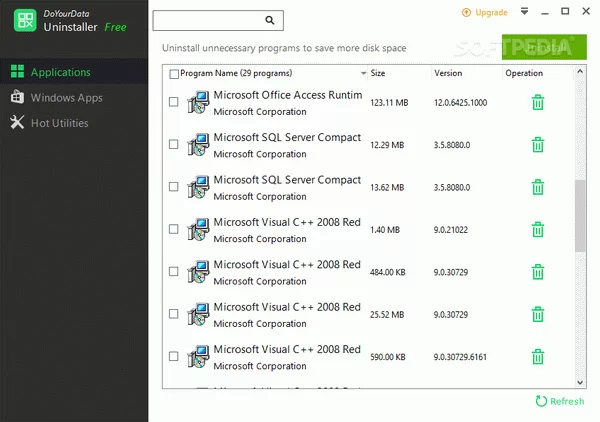Click installer icon of 13.62 MB SQL Server Compact

click(198, 187)
